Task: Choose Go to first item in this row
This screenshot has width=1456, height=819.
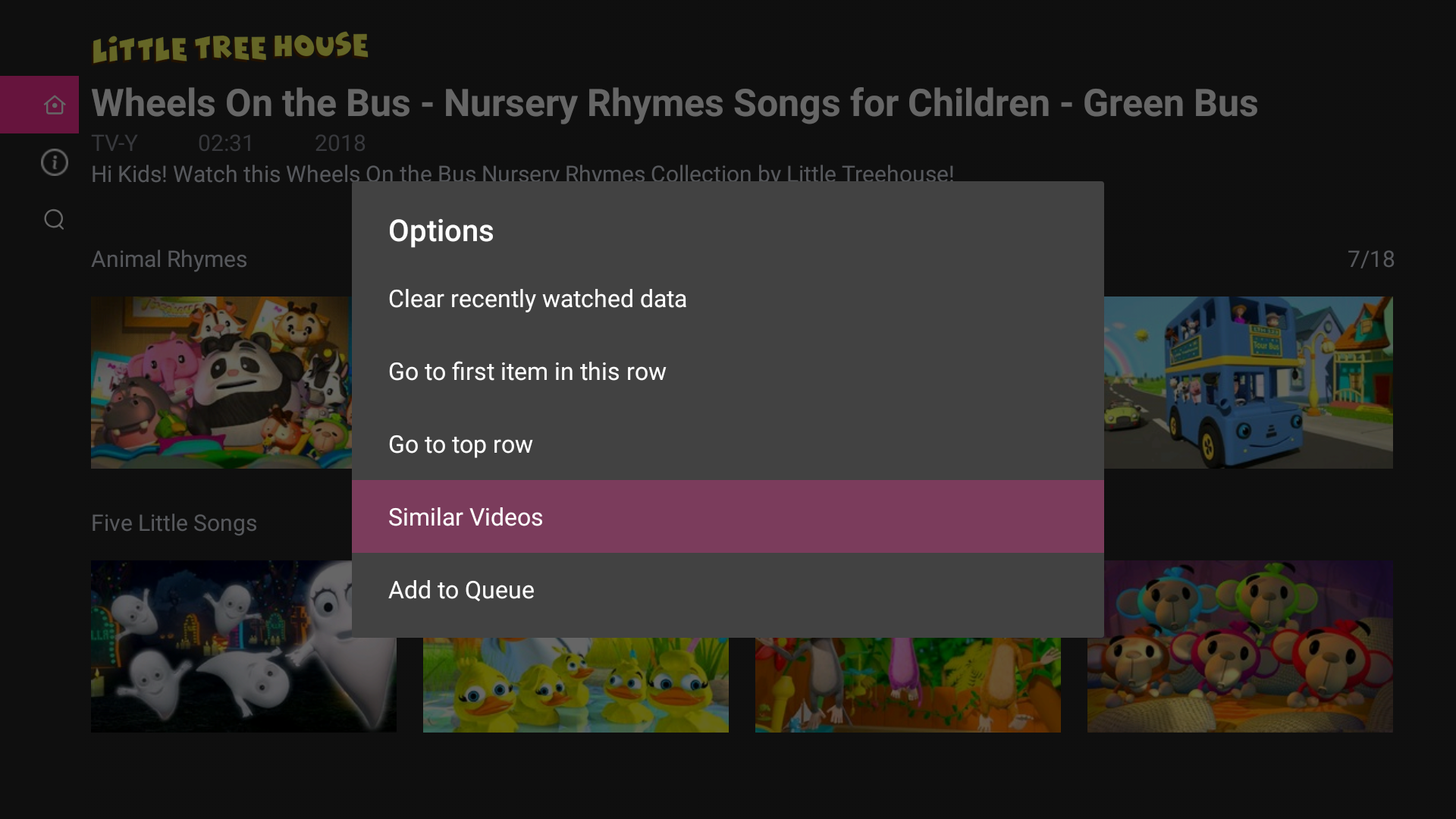Action: click(x=527, y=372)
